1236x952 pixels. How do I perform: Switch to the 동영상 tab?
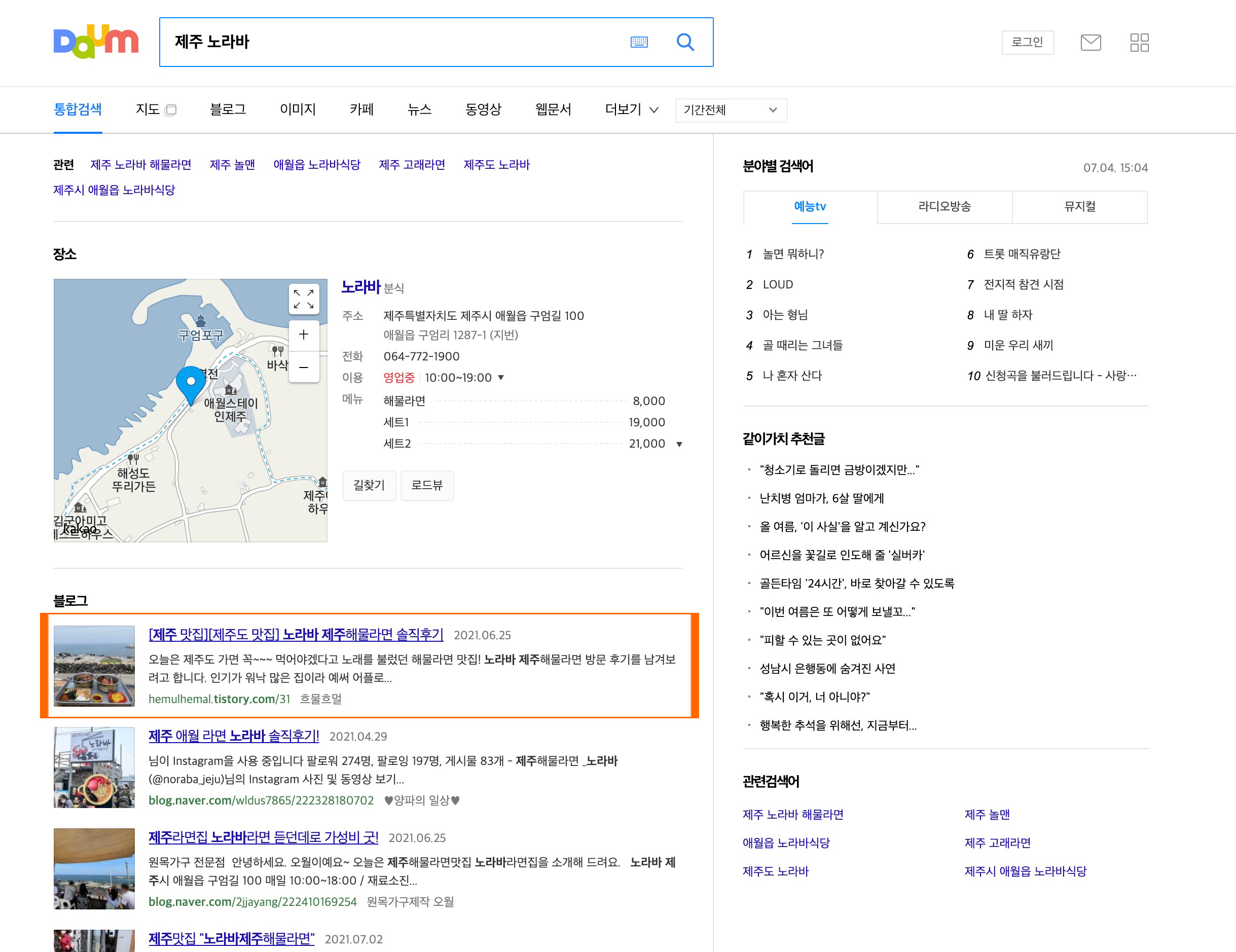tap(483, 109)
